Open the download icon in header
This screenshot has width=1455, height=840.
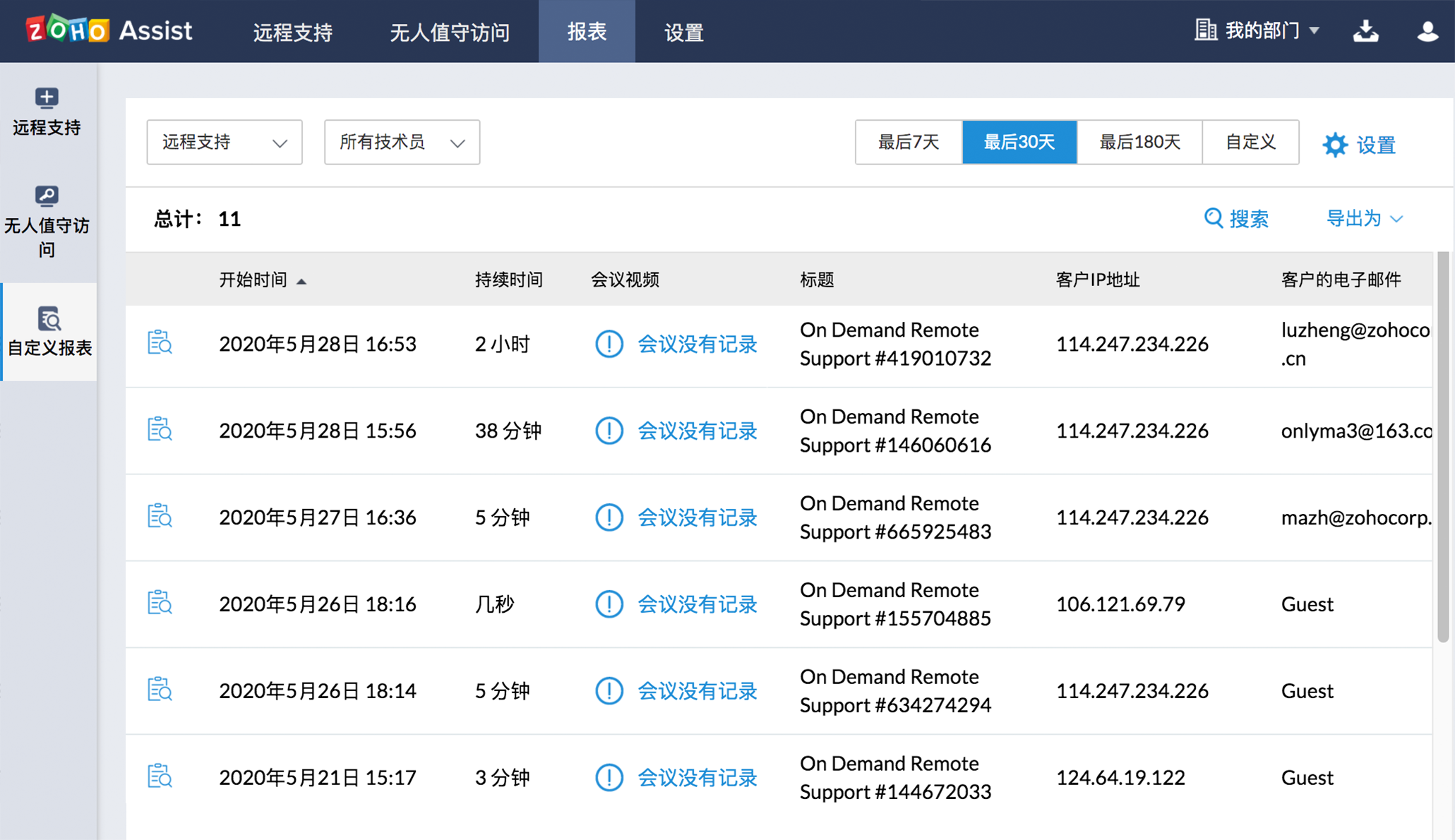(1365, 31)
